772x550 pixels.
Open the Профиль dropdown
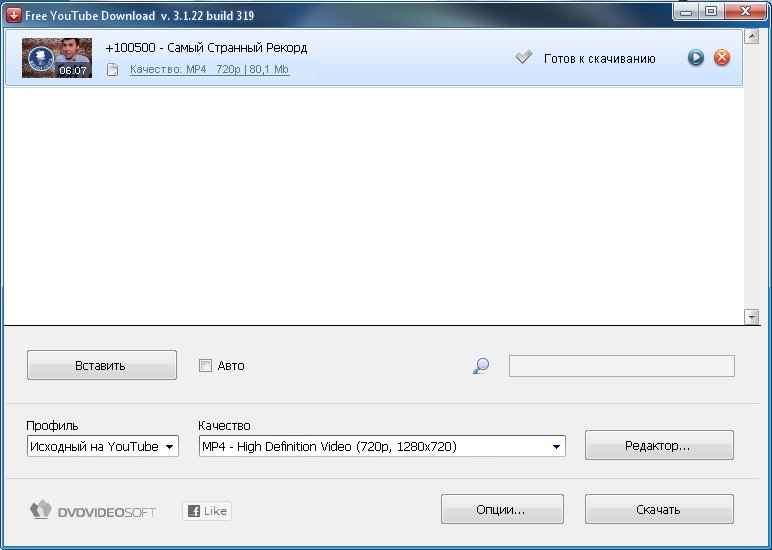pos(102,447)
